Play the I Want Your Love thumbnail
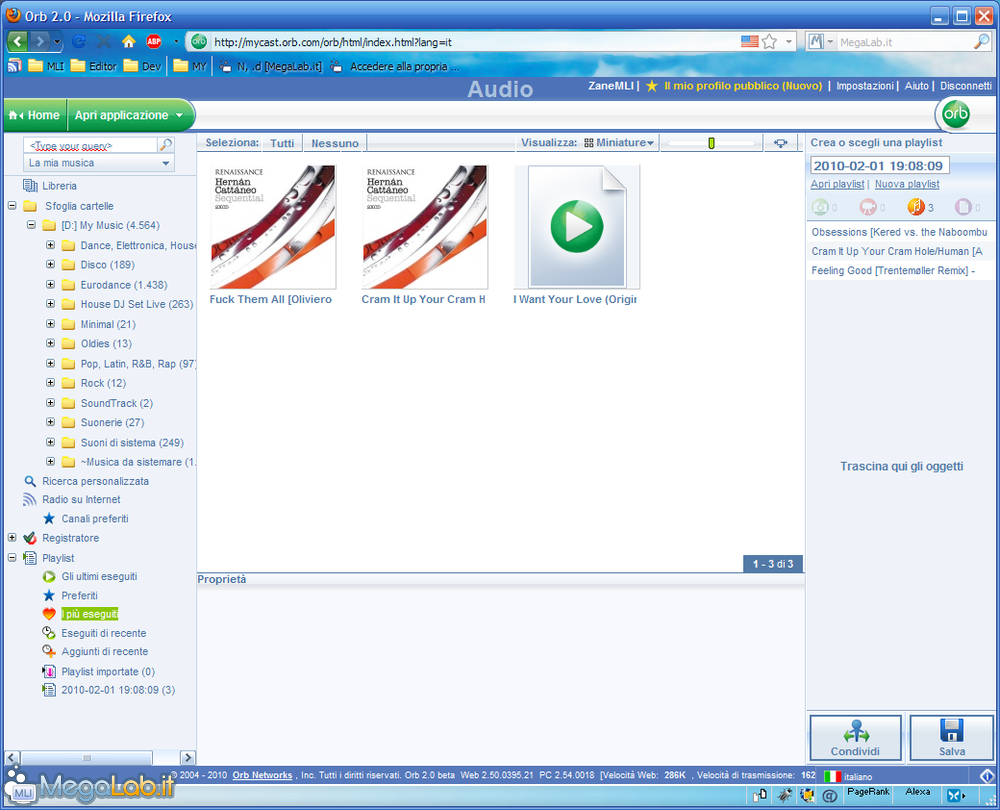 tap(577, 227)
